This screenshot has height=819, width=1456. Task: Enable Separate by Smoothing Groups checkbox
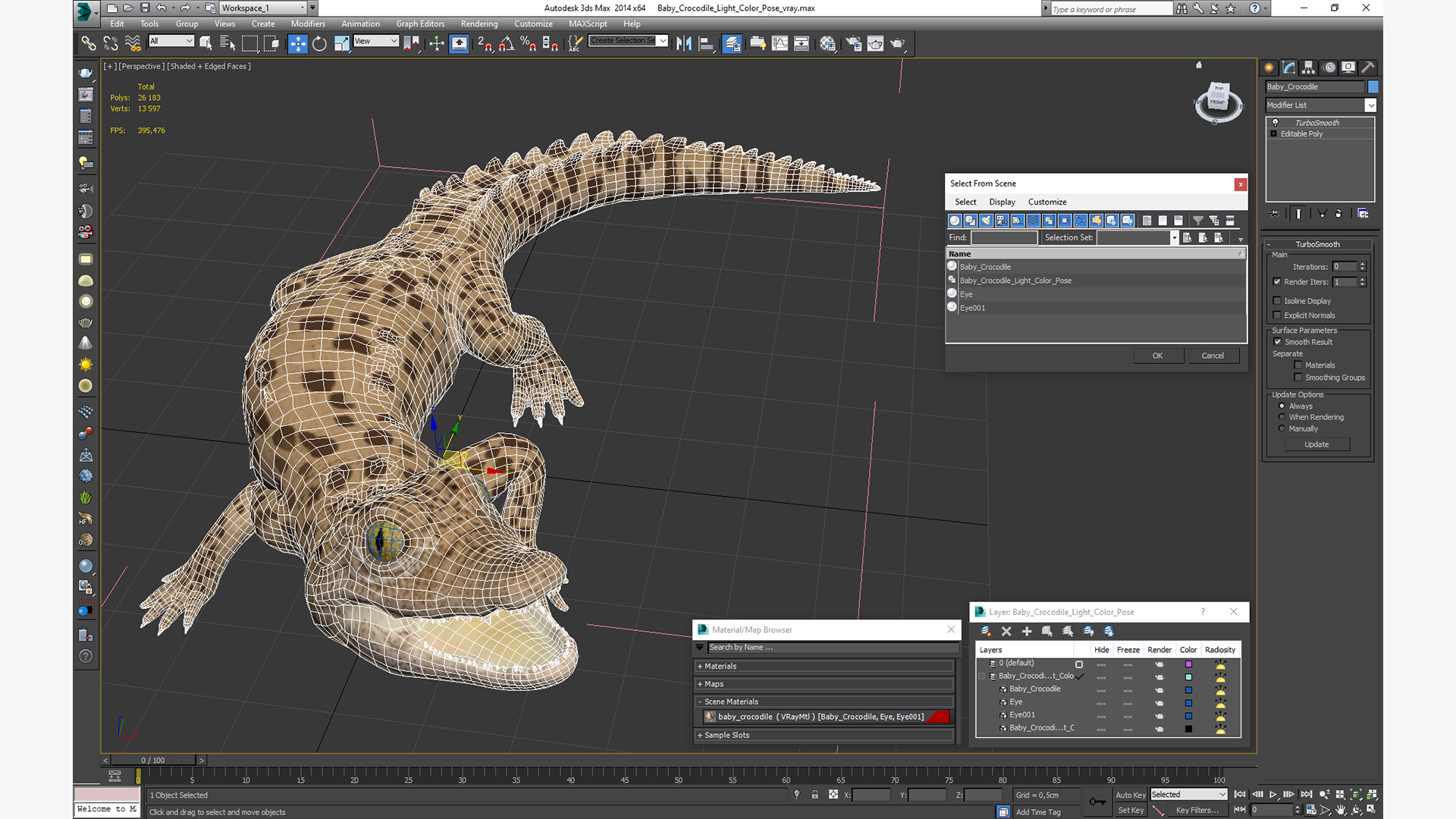pos(1298,378)
